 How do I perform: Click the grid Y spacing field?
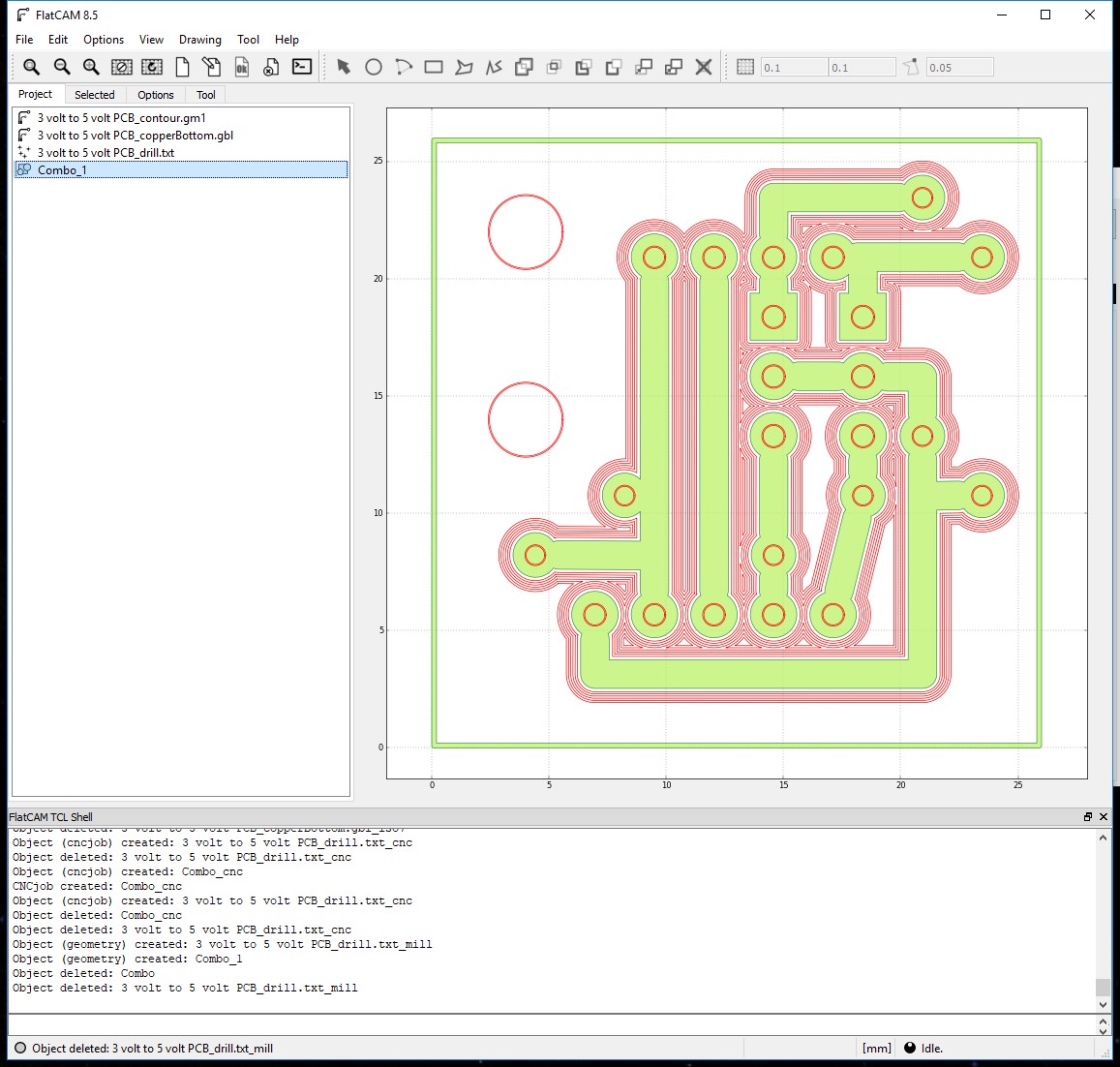point(863,67)
